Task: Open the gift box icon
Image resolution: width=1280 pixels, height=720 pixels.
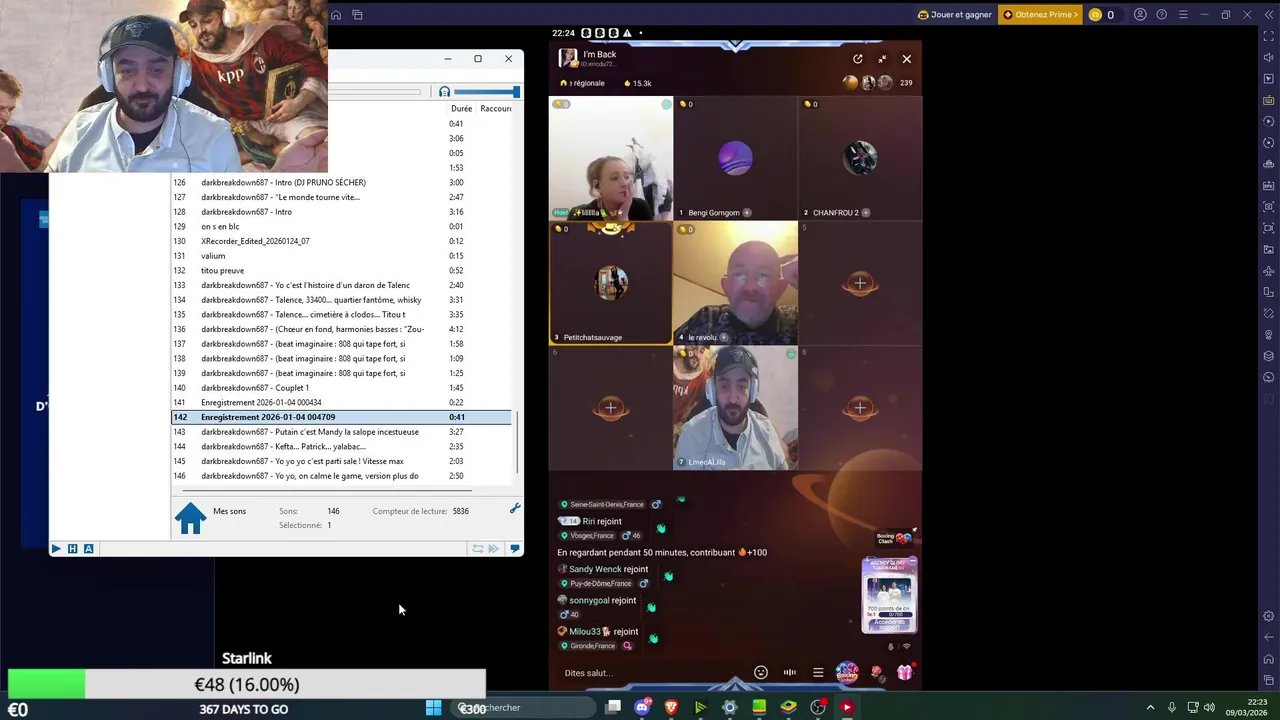Action: pos(905,672)
